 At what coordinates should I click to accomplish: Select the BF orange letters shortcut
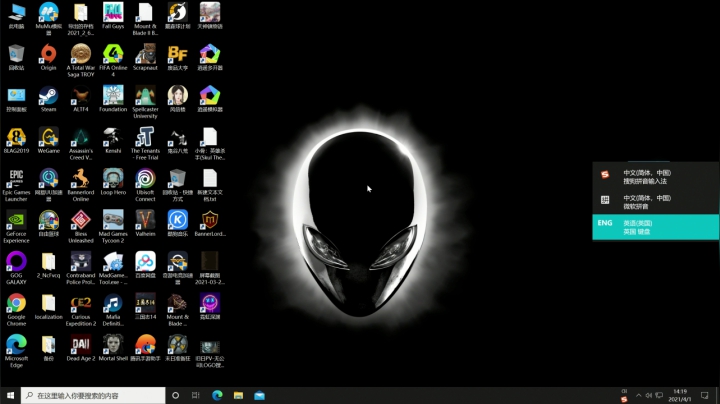pyautogui.click(x=178, y=57)
